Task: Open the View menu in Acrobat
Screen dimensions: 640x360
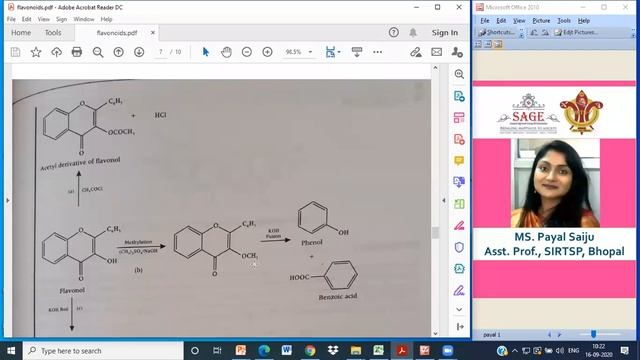Action: pyautogui.click(x=44, y=19)
